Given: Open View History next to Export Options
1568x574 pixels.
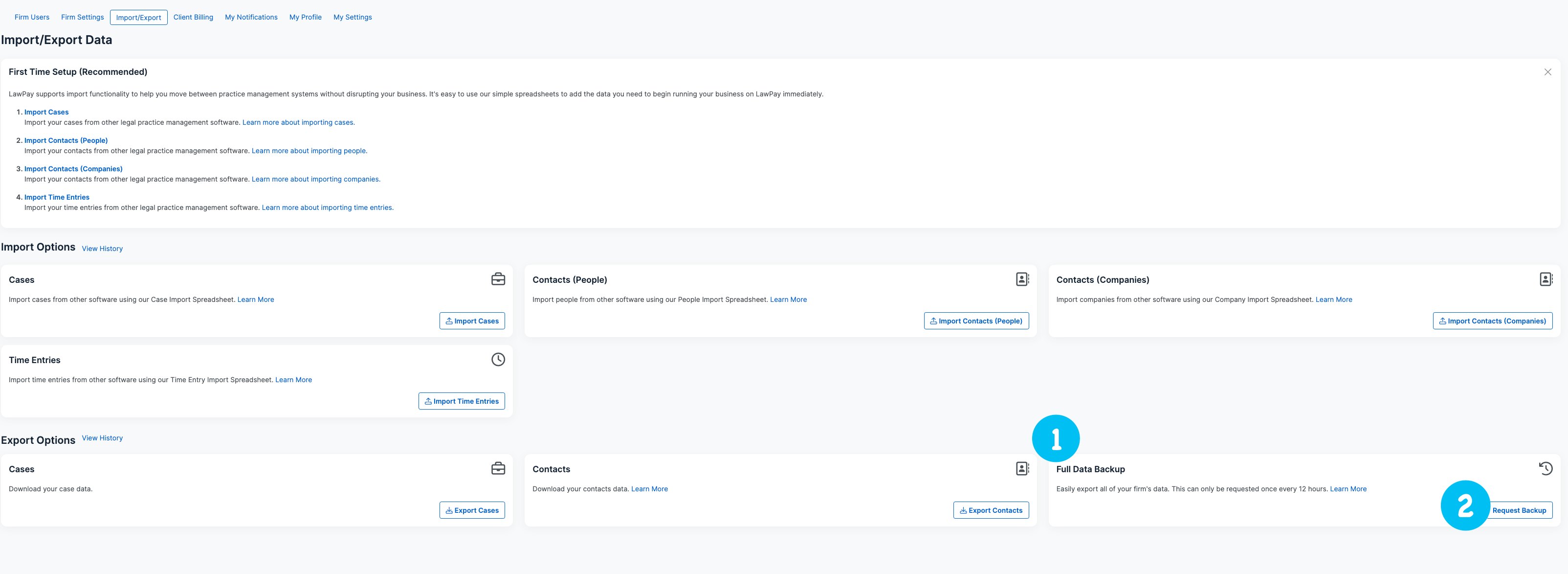Looking at the screenshot, I should (102, 438).
